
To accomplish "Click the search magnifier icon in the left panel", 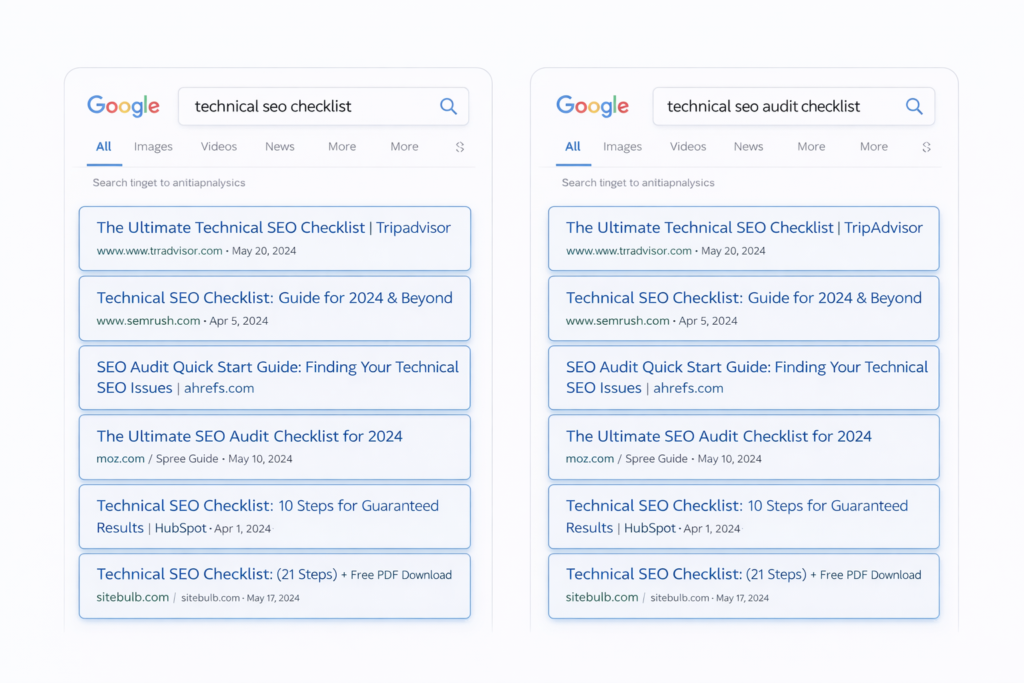I will [x=448, y=106].
